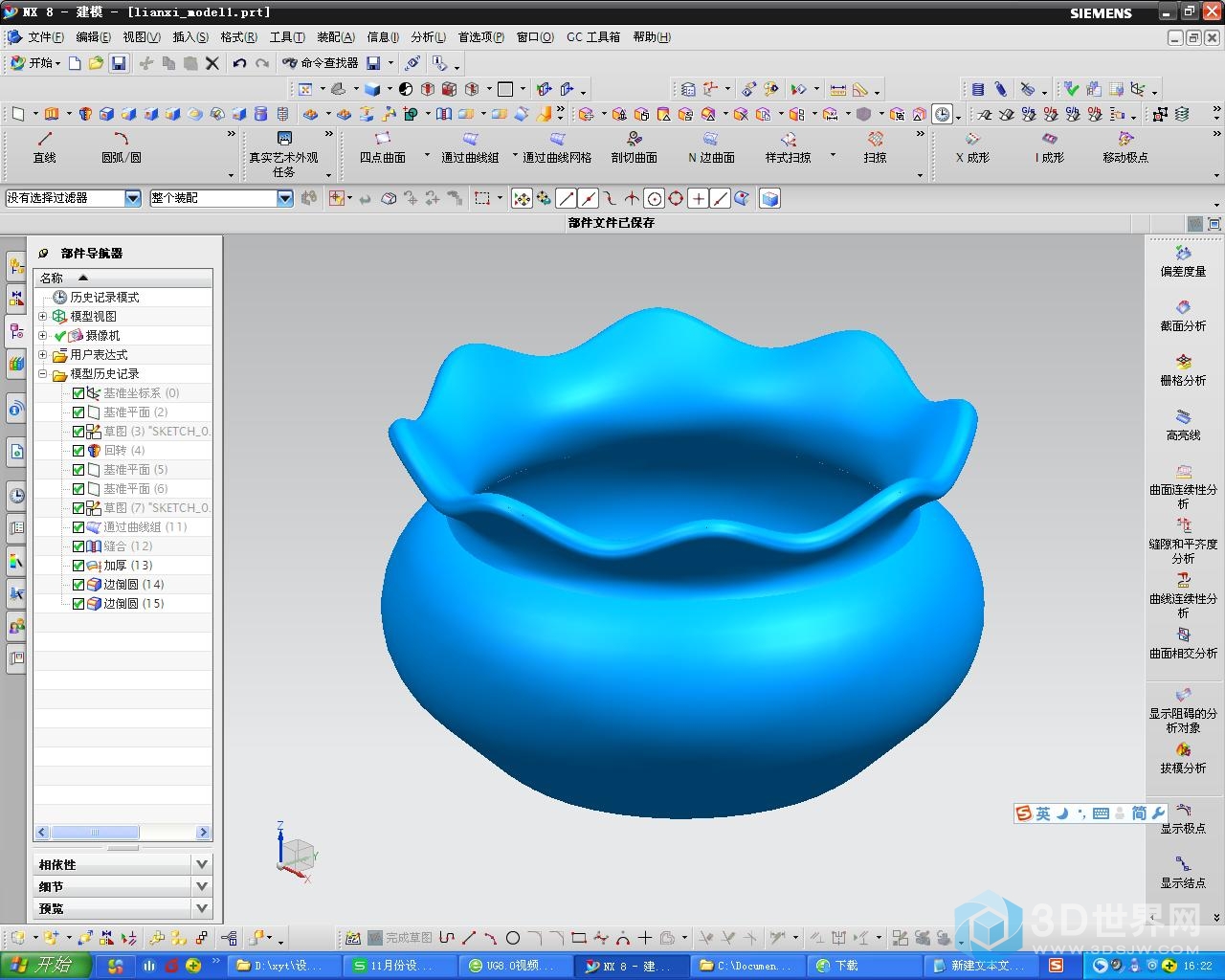
Task: Click the Windows 开始 Start button
Action: (45, 965)
